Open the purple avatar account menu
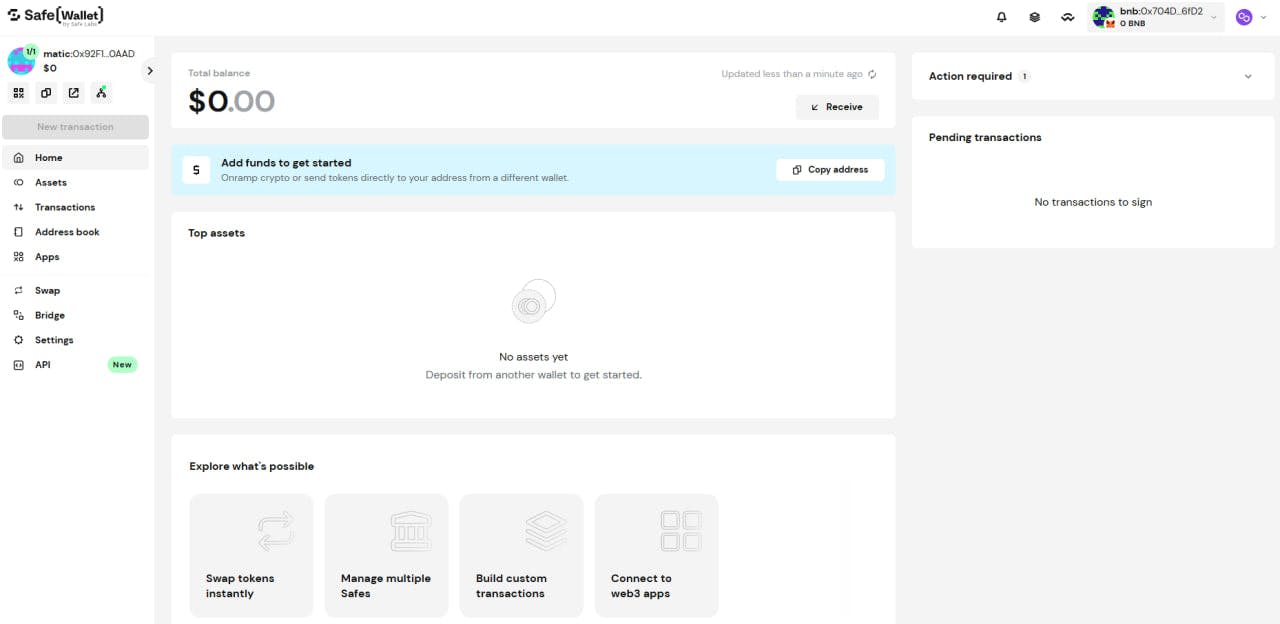The width and height of the screenshot is (1280, 624). [x=1243, y=17]
